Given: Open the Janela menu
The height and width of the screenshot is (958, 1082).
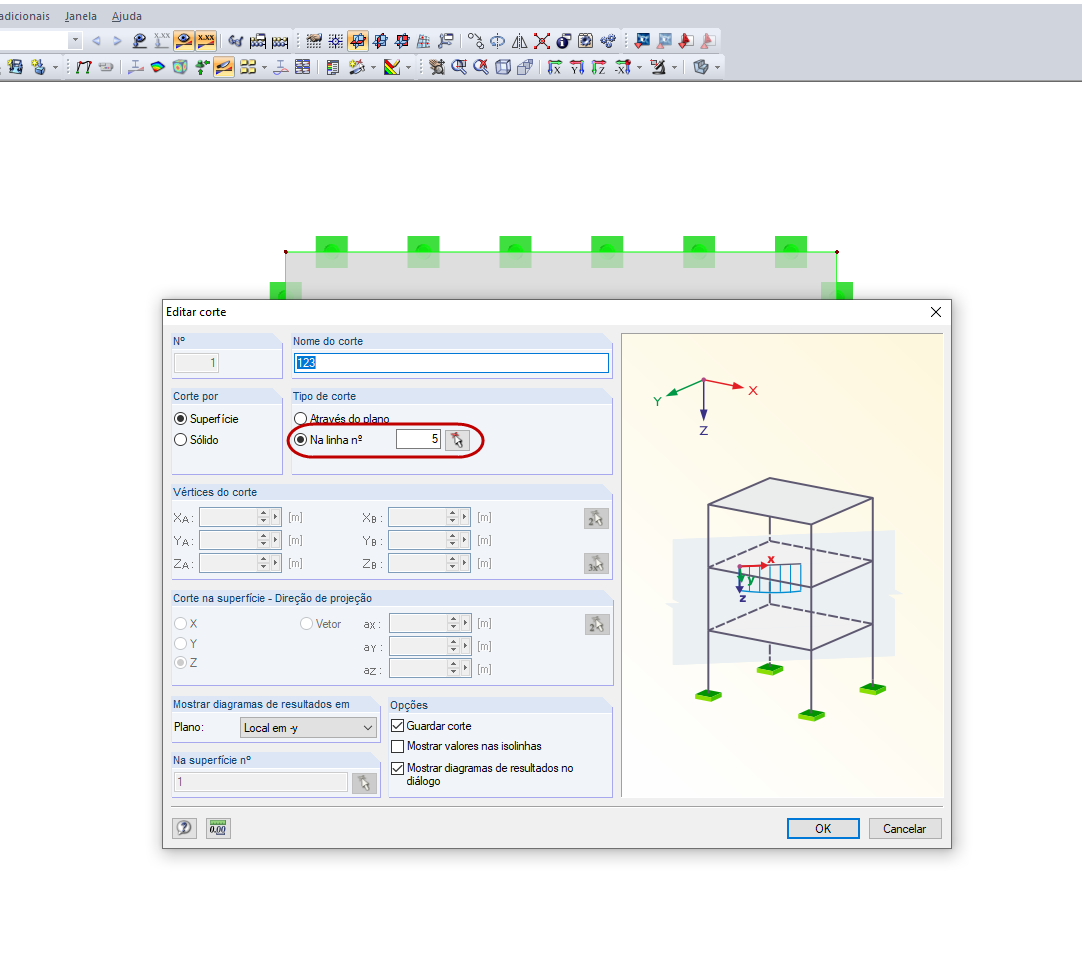Looking at the screenshot, I should (x=81, y=16).
